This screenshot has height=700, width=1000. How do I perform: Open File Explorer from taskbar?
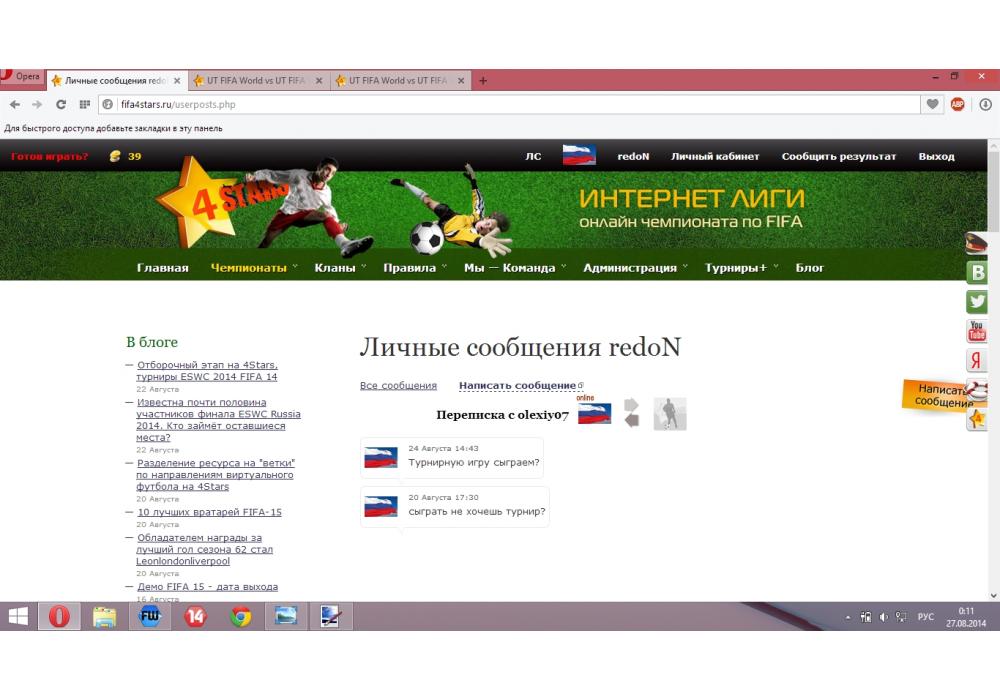[105, 616]
